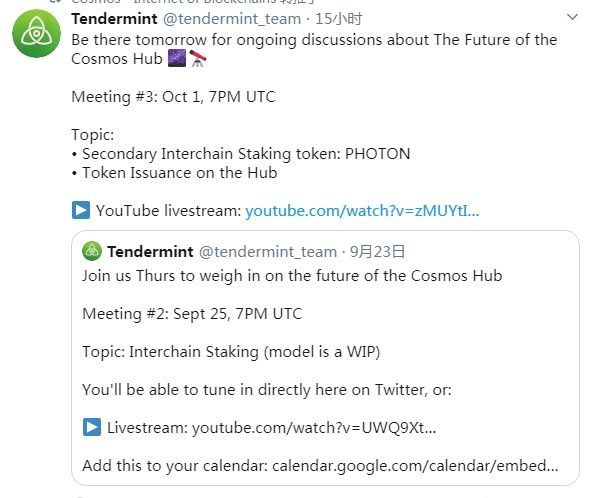Open the calendar.google.com/calendar/embed link text
592x498 pixels.
[415, 466]
